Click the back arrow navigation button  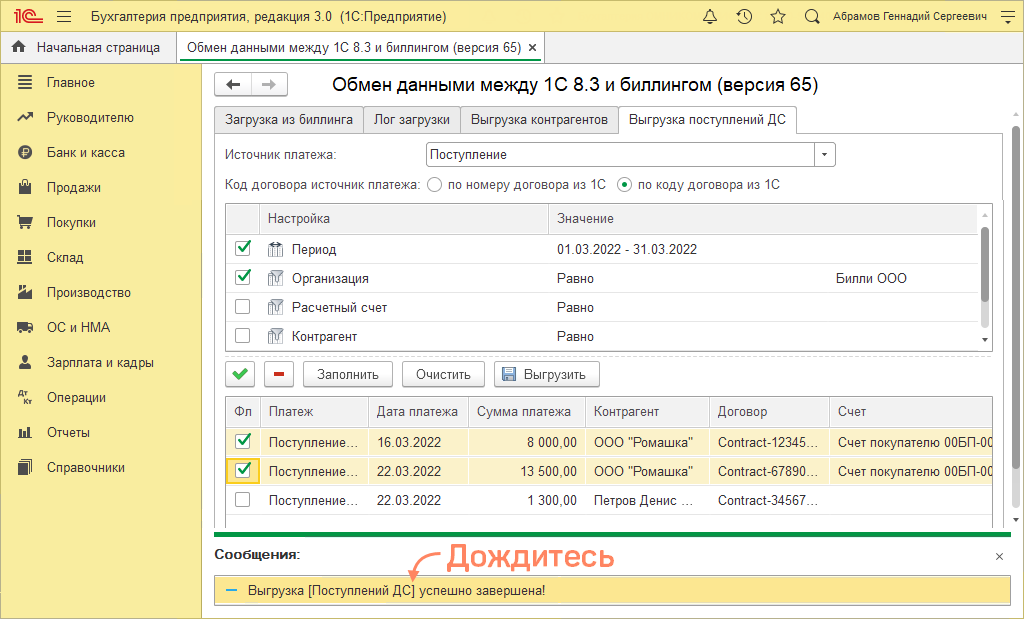233,85
